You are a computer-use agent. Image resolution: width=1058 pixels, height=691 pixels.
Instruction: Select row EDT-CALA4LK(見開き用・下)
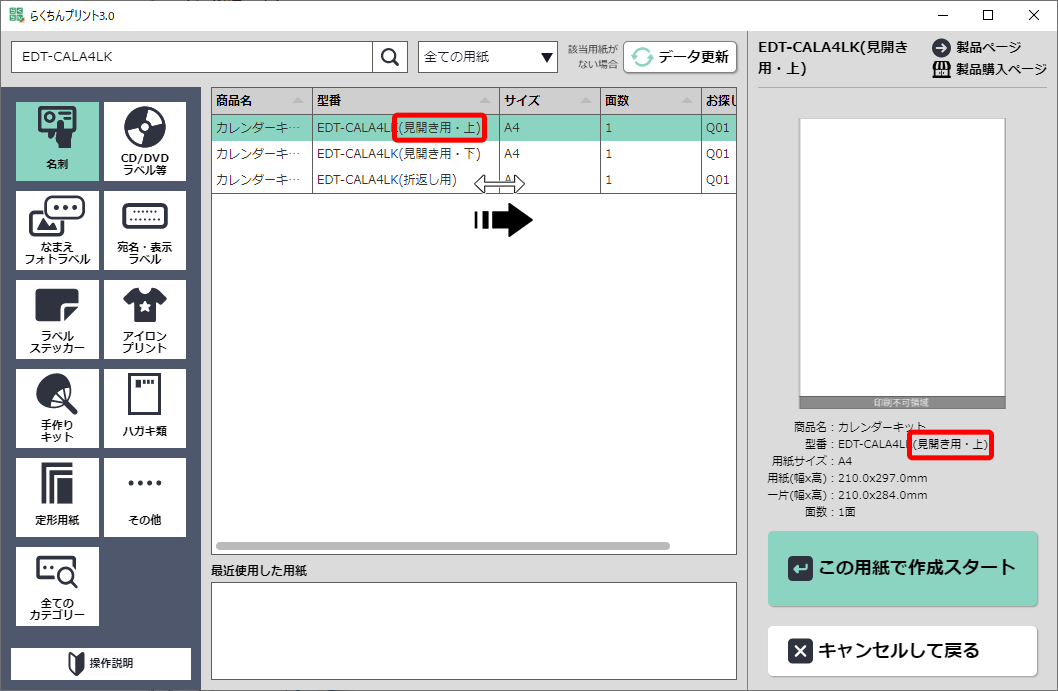coord(474,154)
